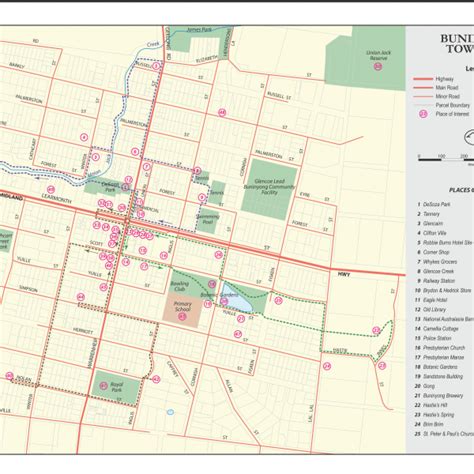
Task: Select marker 29 east of Botanic Gardens
Action: tap(278, 300)
